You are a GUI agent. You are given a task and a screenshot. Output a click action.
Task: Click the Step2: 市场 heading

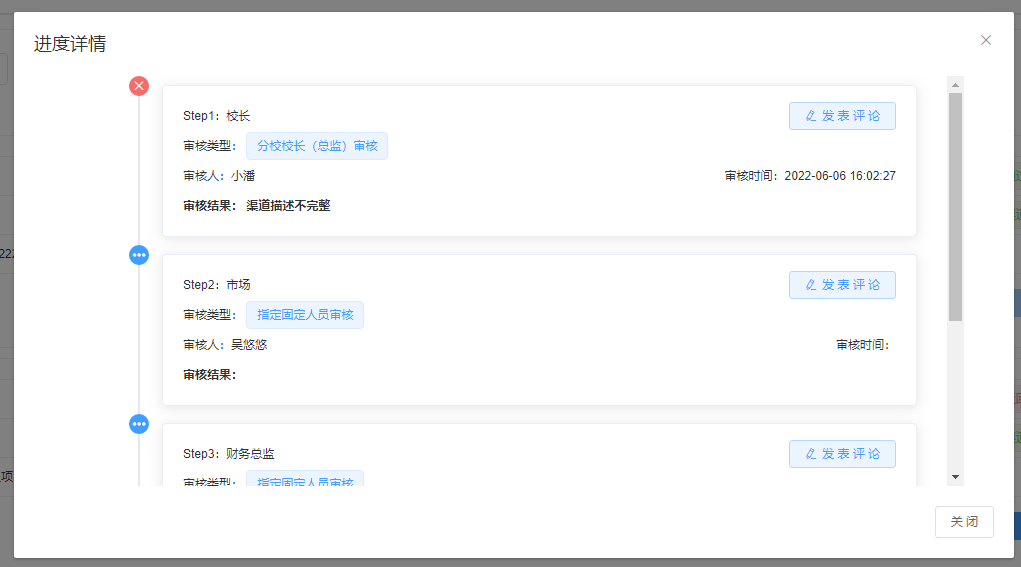click(217, 285)
